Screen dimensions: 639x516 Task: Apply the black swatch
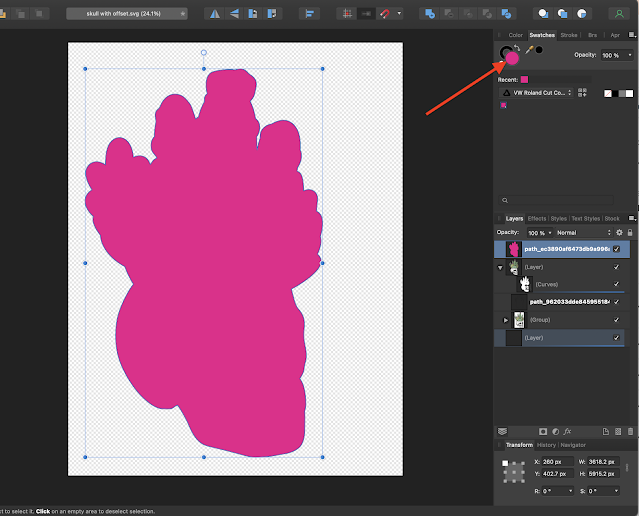point(615,94)
